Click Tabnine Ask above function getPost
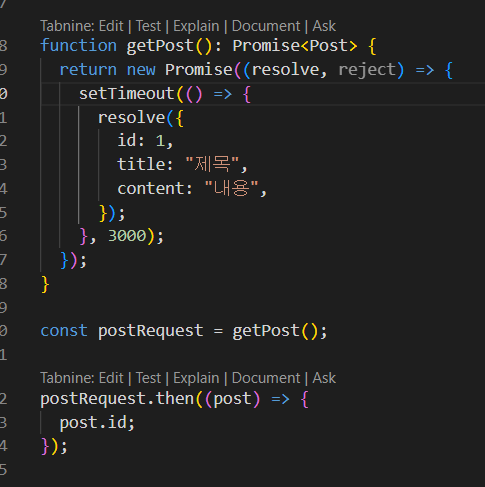This screenshot has height=487, width=485. [x=324, y=26]
